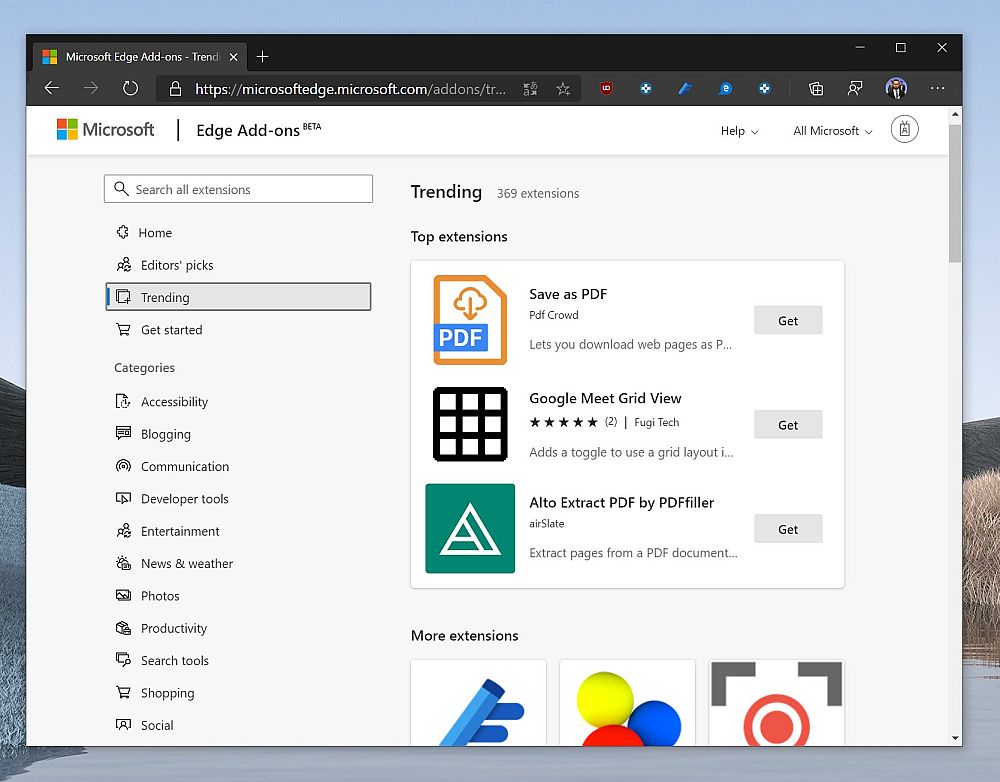The height and width of the screenshot is (782, 1000).
Task: Click the translate page icon in address bar
Action: [x=530, y=89]
